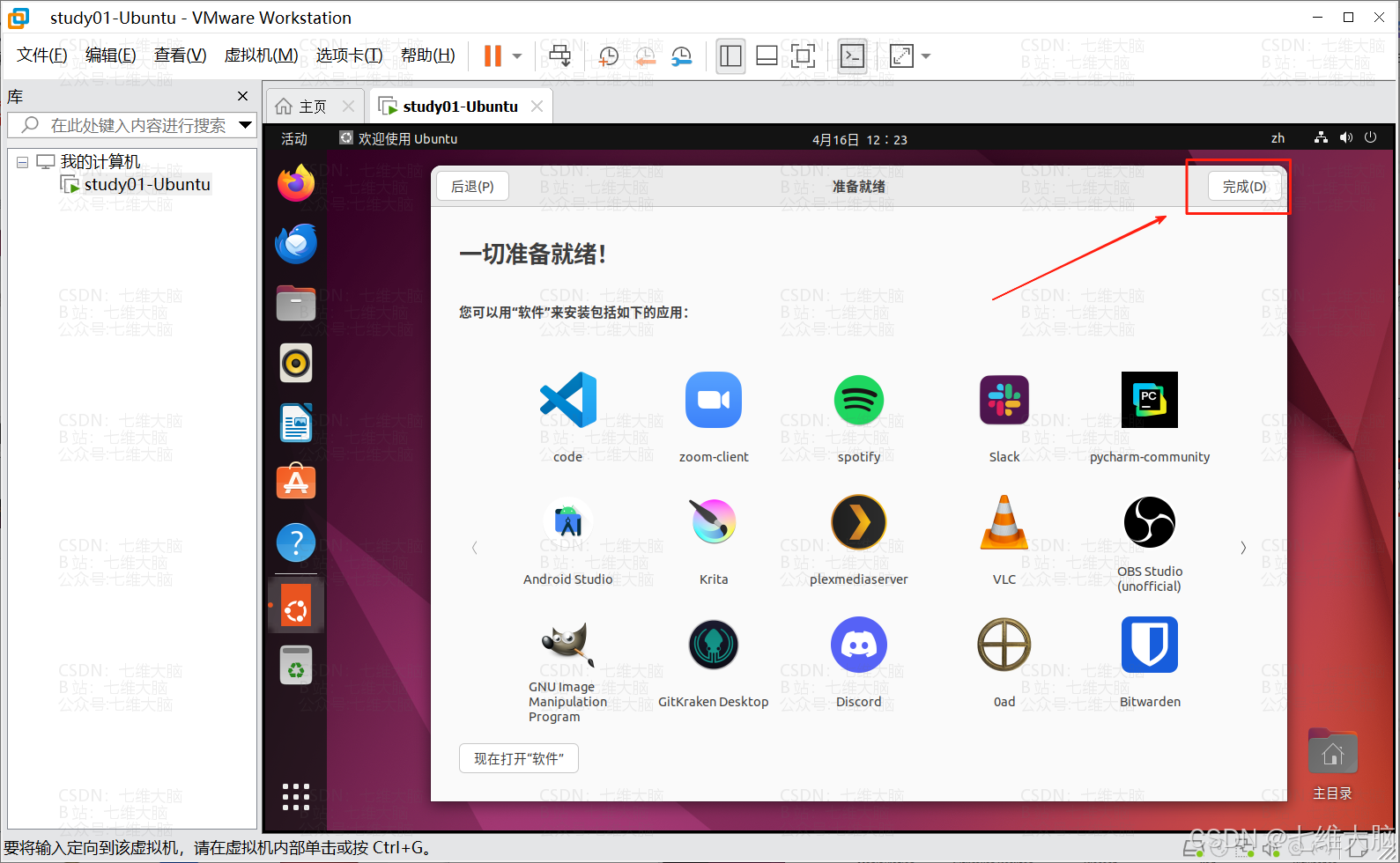Toggle thumbnail bar view icon
Screen dimensions: 1400x863
pyautogui.click(x=767, y=56)
